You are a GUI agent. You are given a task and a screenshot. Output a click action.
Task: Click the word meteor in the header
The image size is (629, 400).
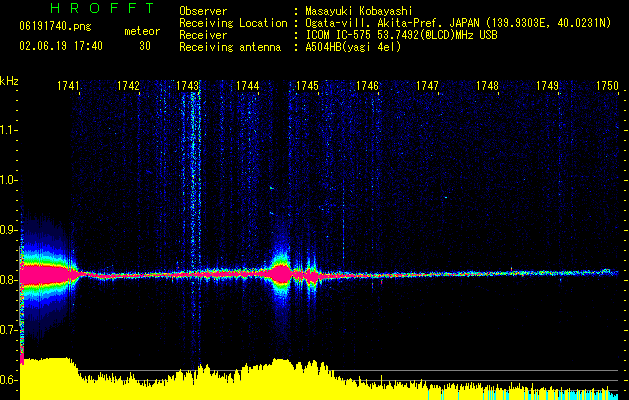(142, 31)
